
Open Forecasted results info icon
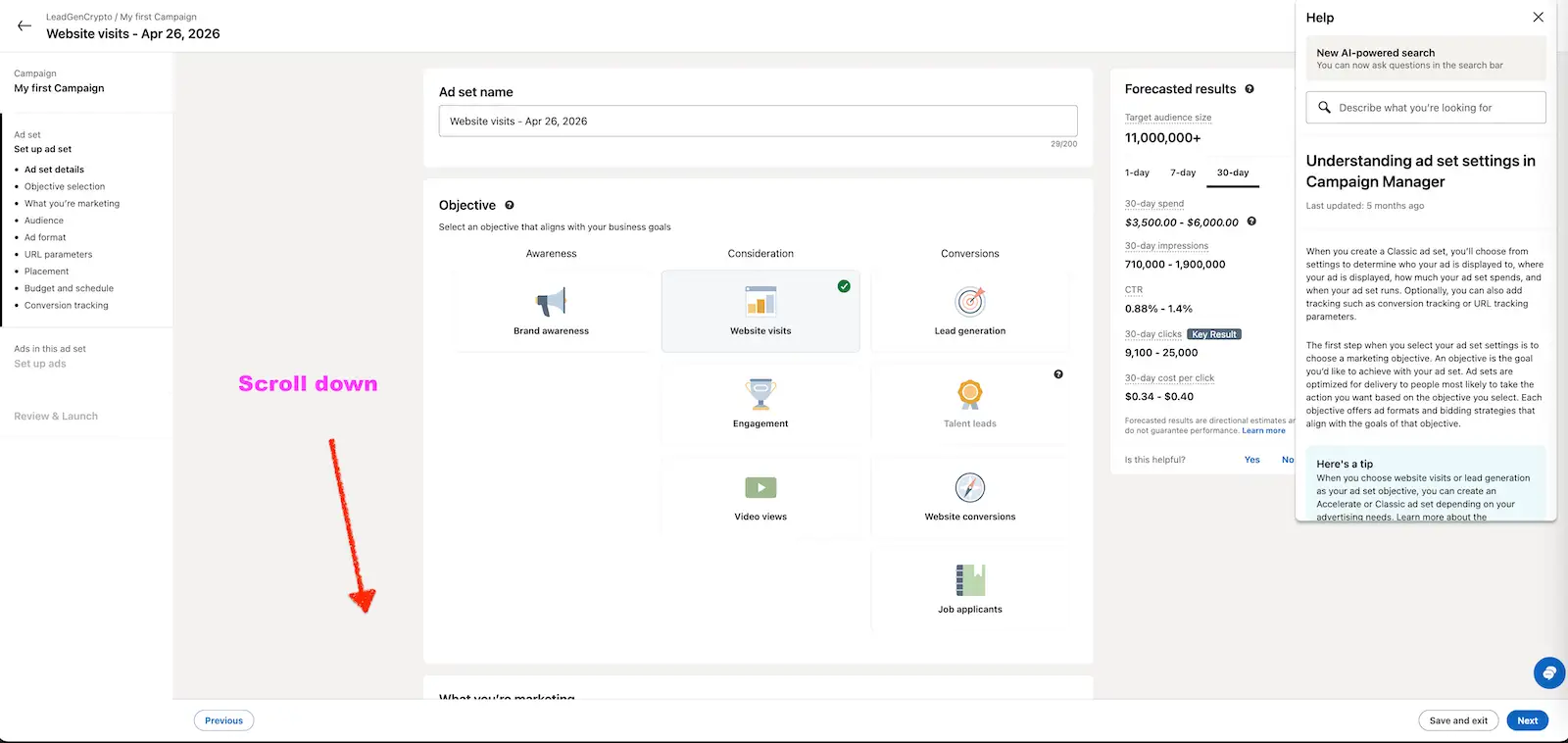point(1249,89)
